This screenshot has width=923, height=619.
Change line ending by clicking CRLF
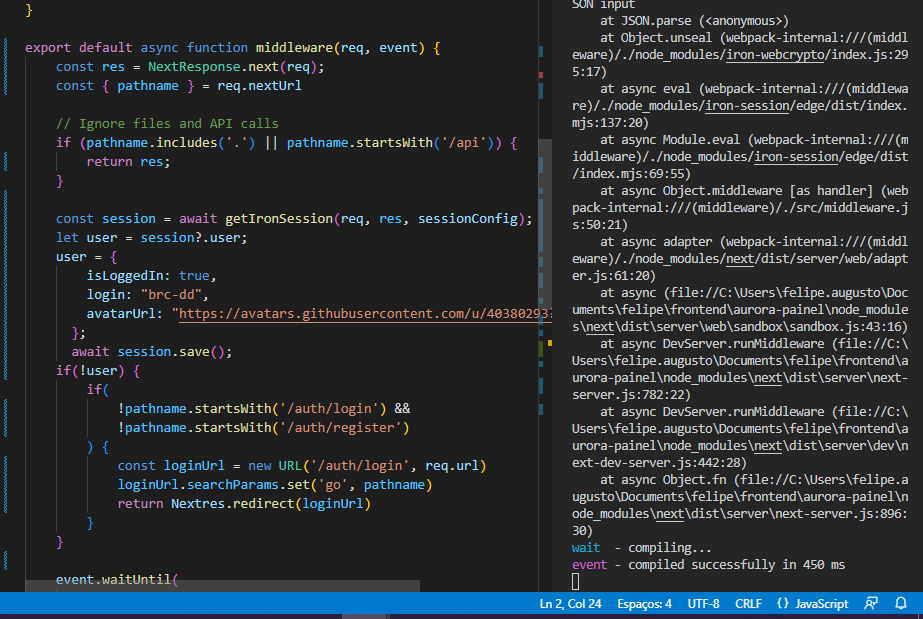748,603
